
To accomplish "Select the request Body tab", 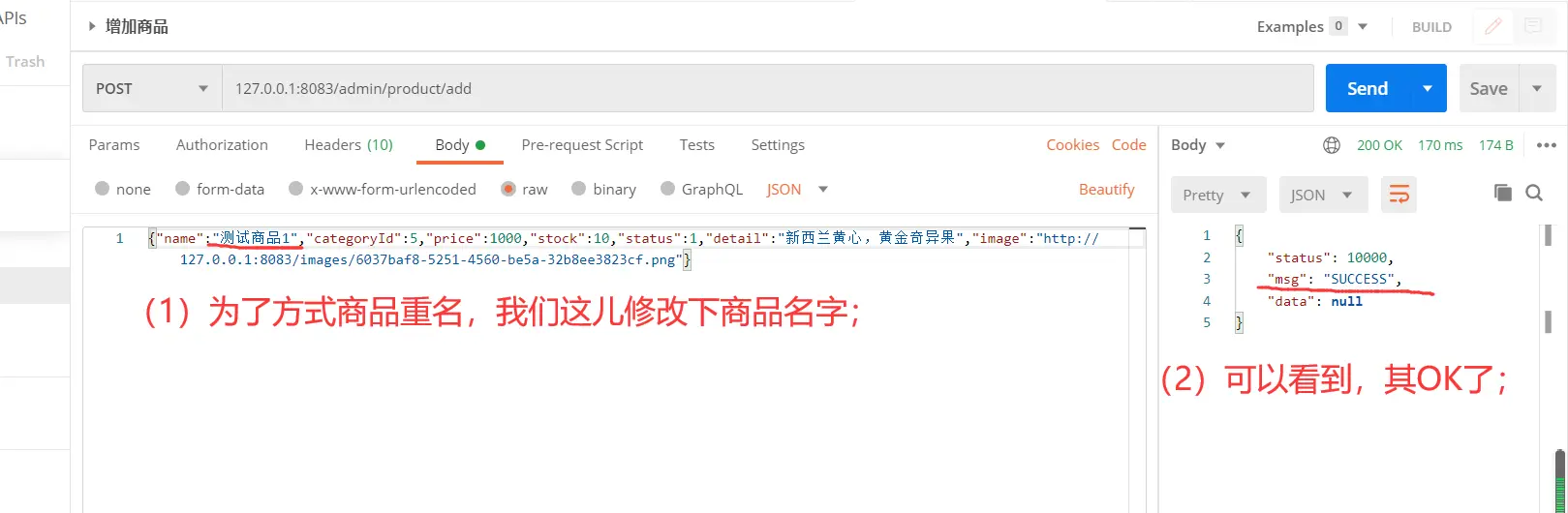I will [x=460, y=144].
